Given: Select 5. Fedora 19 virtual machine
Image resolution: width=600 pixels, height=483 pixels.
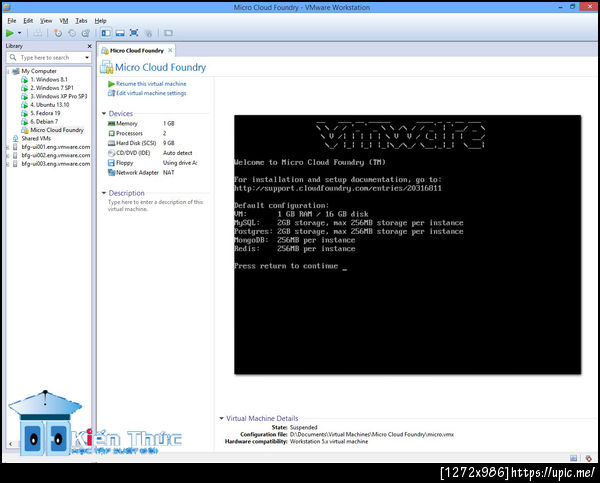Looking at the screenshot, I should [x=45, y=113].
